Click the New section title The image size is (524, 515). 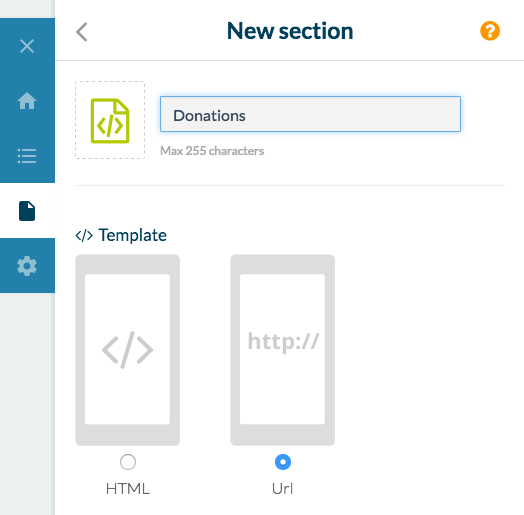[x=290, y=31]
